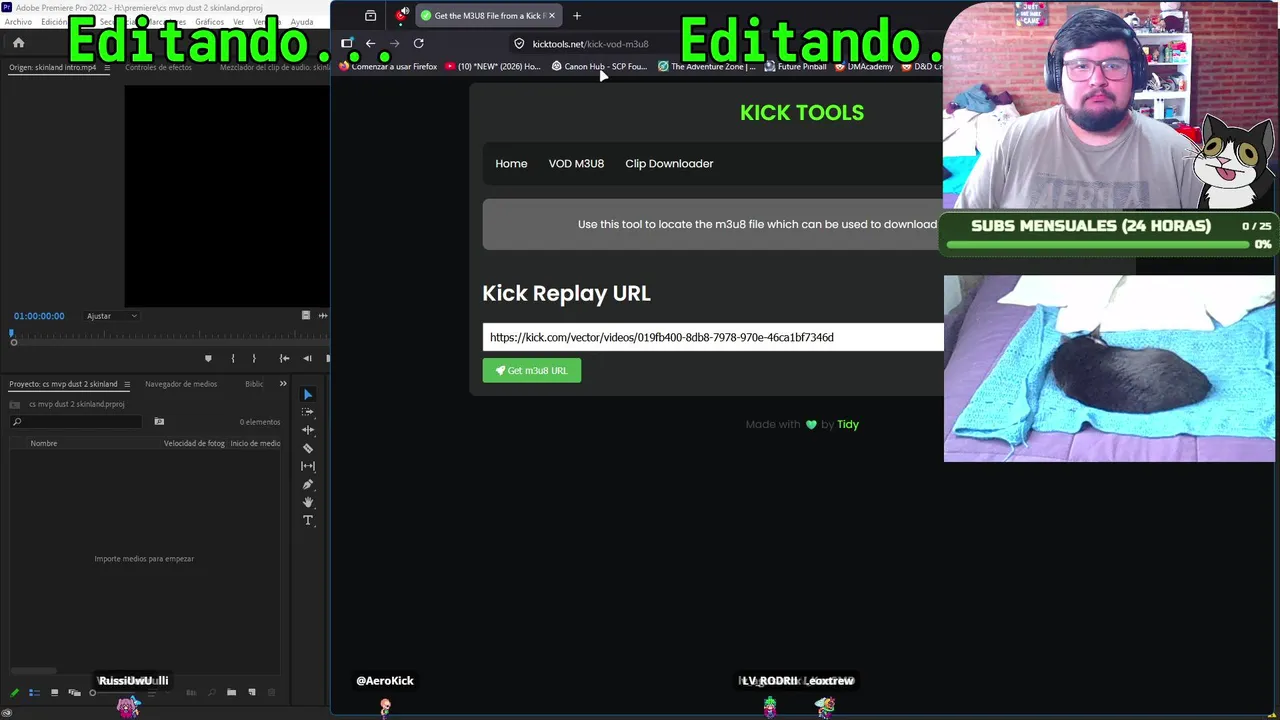1280x720 pixels.
Task: Click the New Item icon in Project panel
Action: tap(252, 692)
